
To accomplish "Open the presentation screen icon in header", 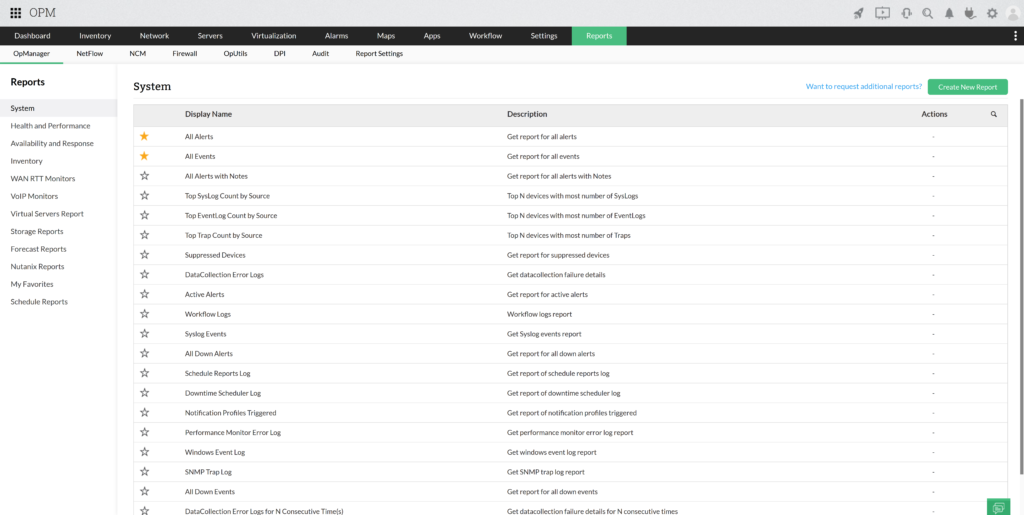I will coord(882,13).
